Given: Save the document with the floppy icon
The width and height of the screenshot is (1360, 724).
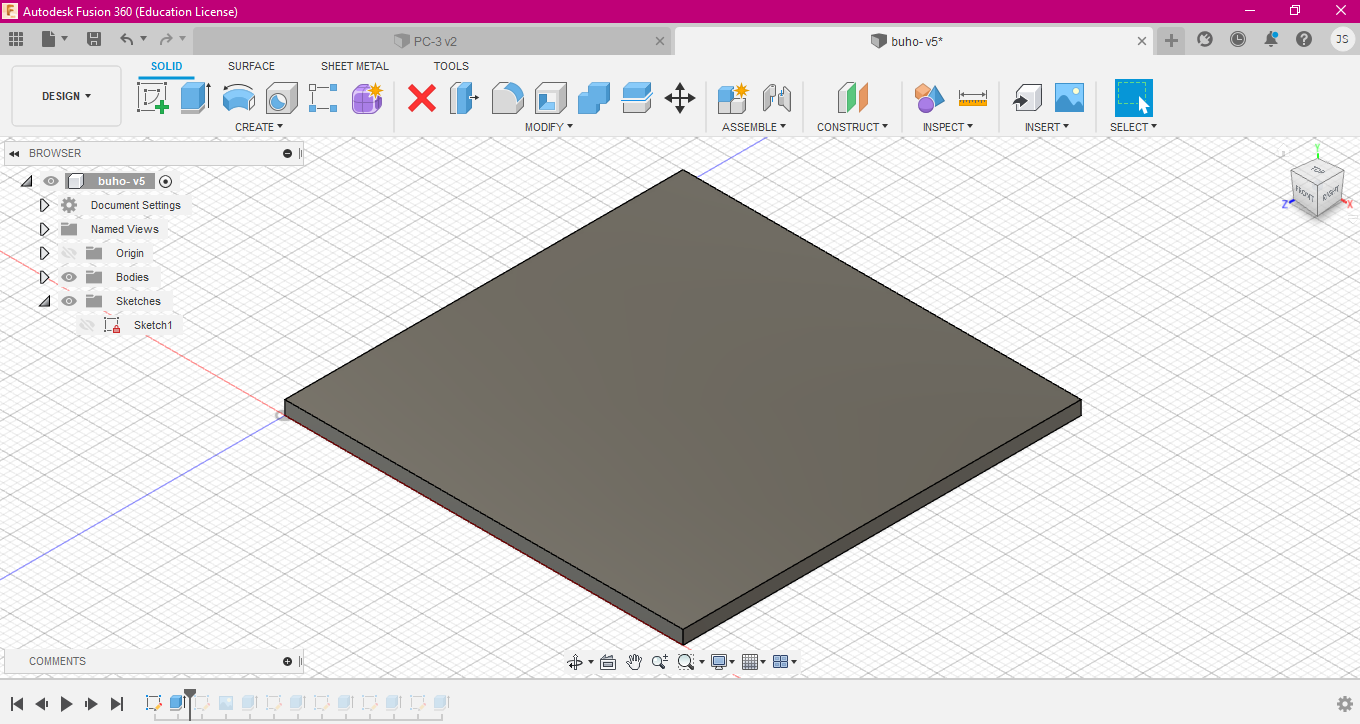Looking at the screenshot, I should 94,39.
